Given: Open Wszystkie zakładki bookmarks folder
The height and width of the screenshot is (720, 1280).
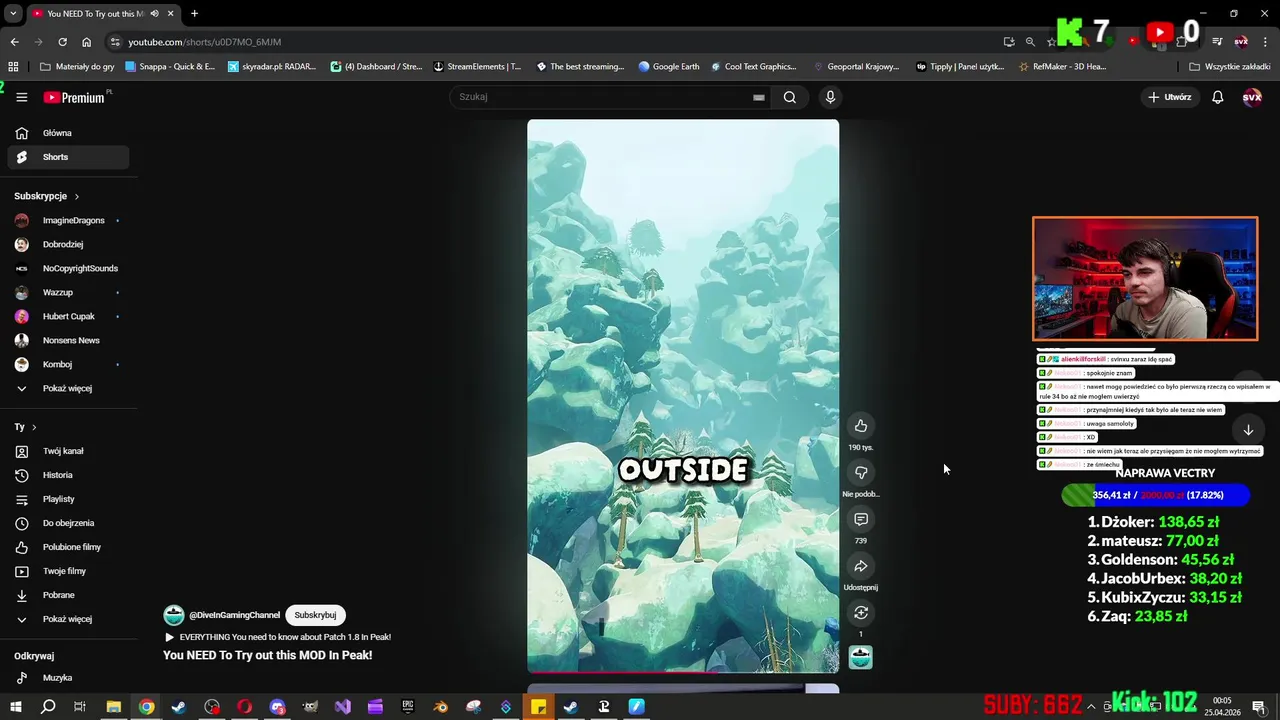Looking at the screenshot, I should 1229,67.
